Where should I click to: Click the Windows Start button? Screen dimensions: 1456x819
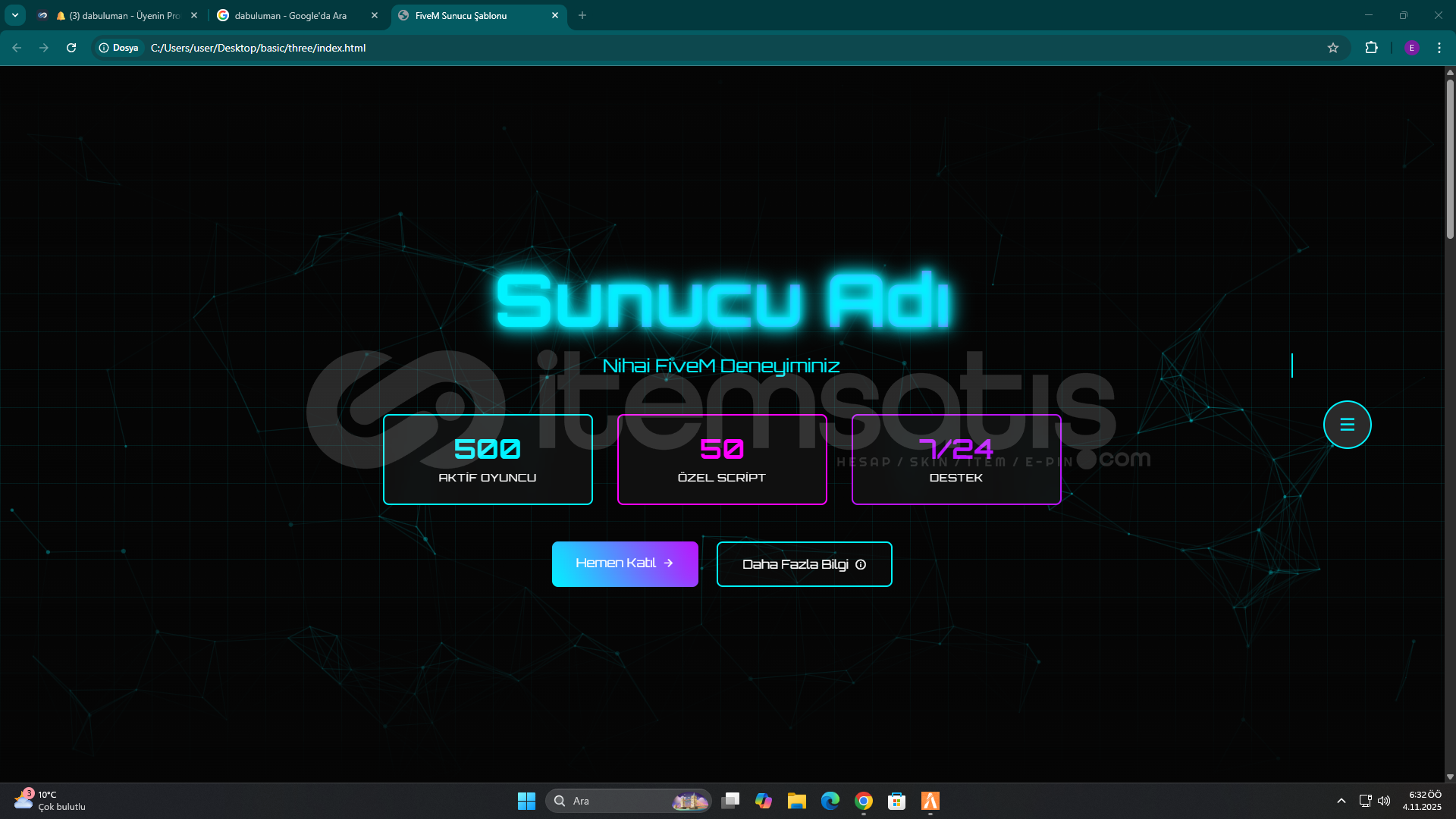click(x=526, y=801)
